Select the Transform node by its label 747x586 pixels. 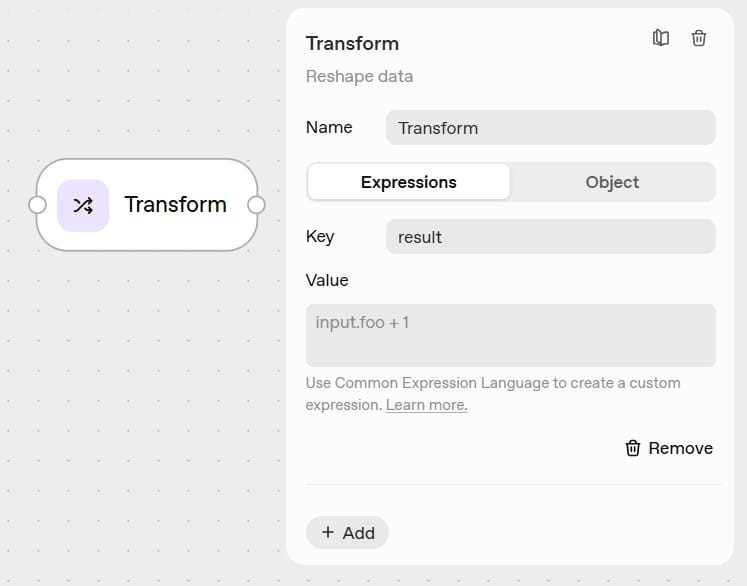175,205
